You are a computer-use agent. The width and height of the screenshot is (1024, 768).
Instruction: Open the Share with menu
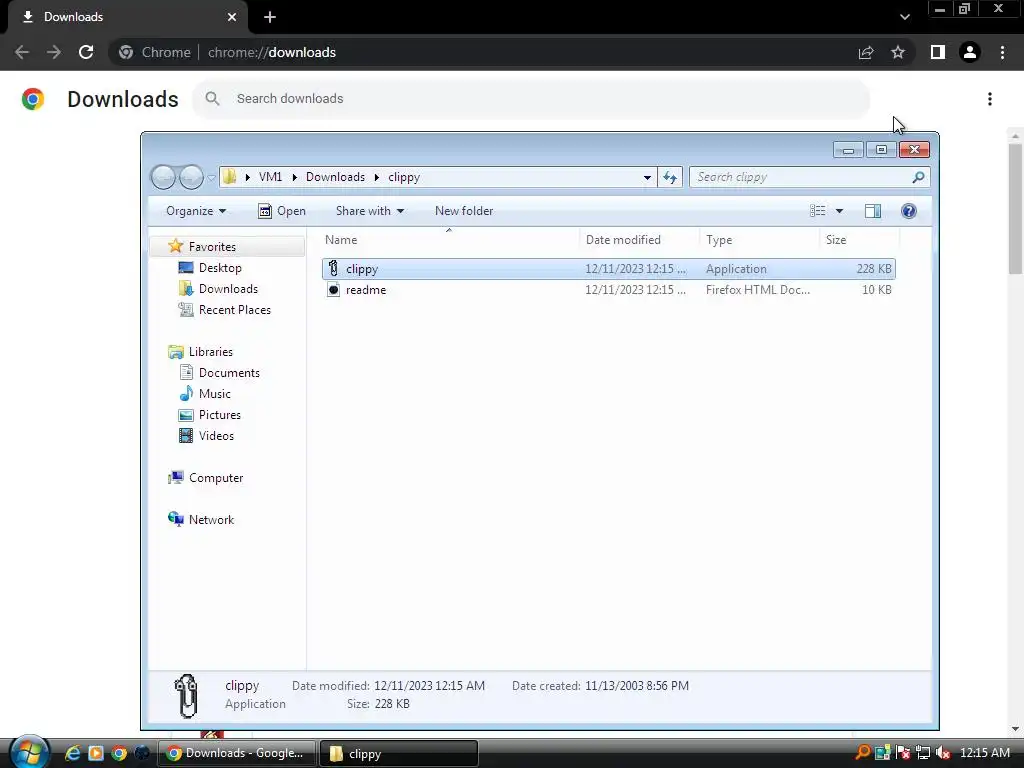(370, 211)
